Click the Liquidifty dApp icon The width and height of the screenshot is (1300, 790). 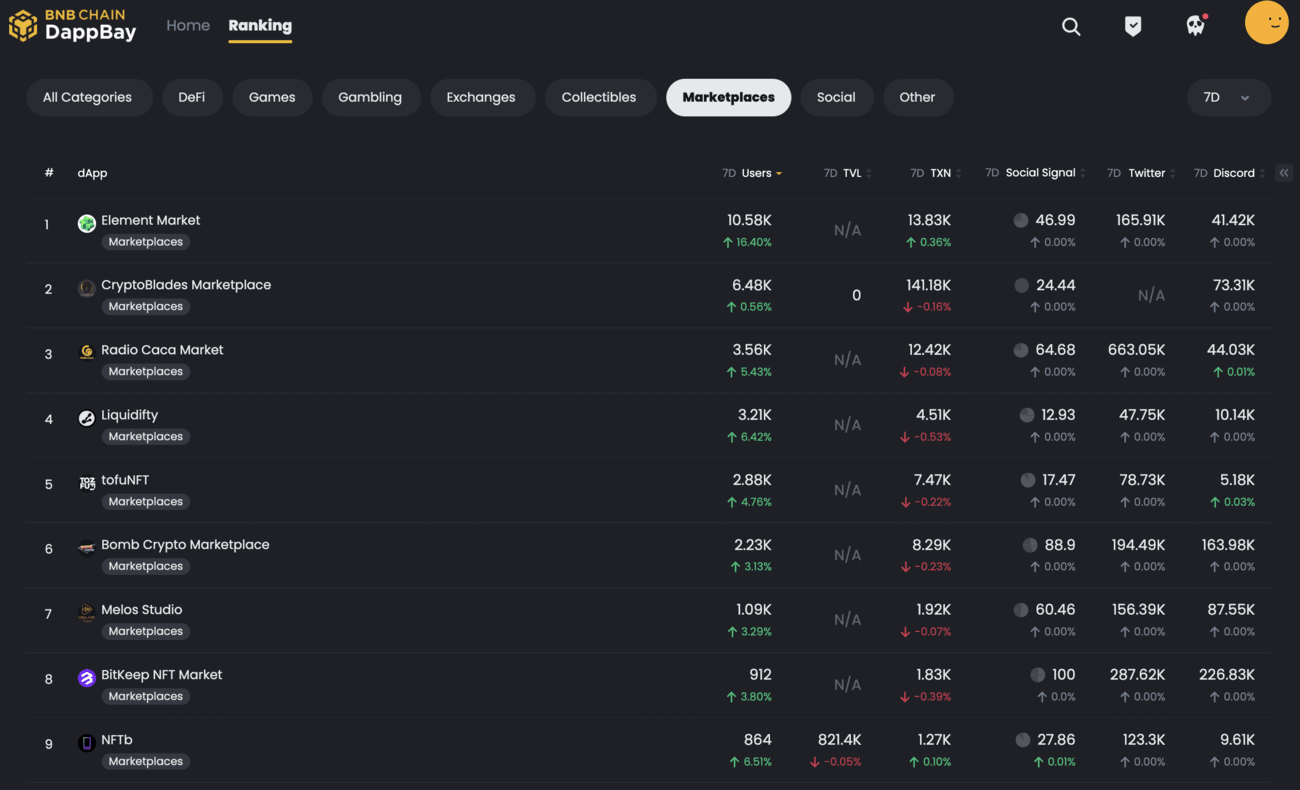(x=87, y=418)
